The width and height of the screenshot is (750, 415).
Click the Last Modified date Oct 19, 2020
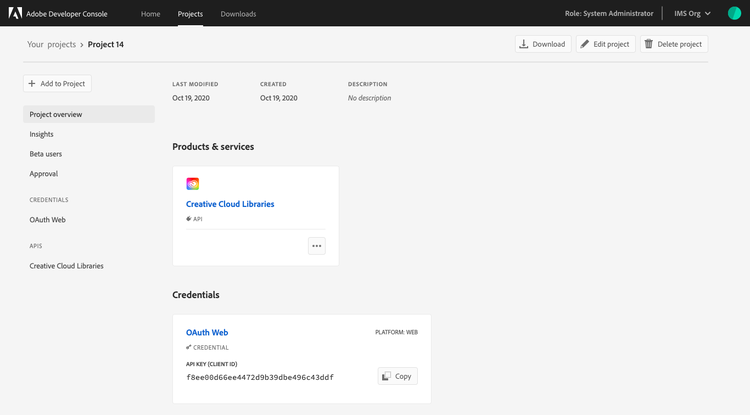(x=191, y=98)
